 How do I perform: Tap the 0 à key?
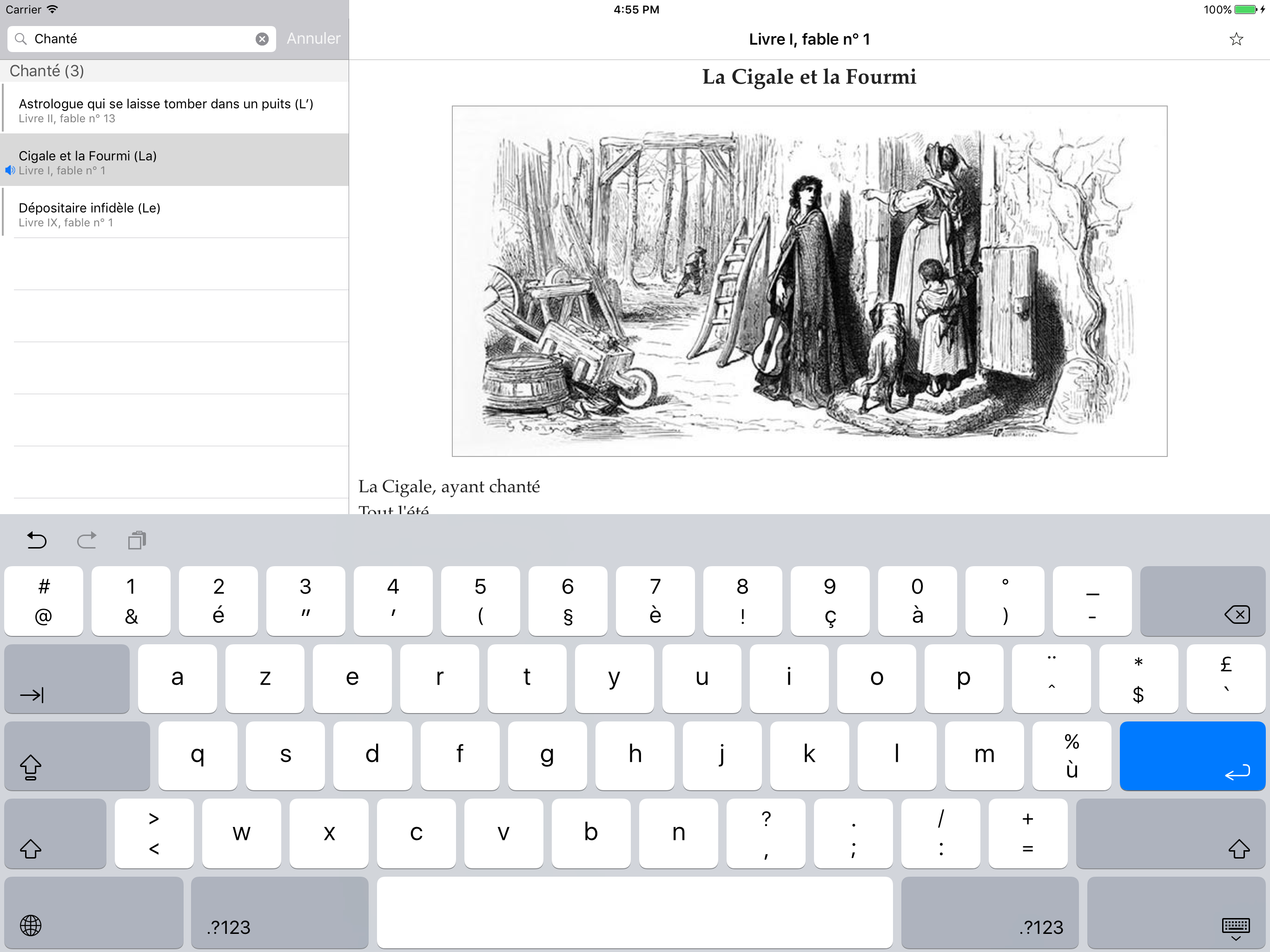click(918, 601)
